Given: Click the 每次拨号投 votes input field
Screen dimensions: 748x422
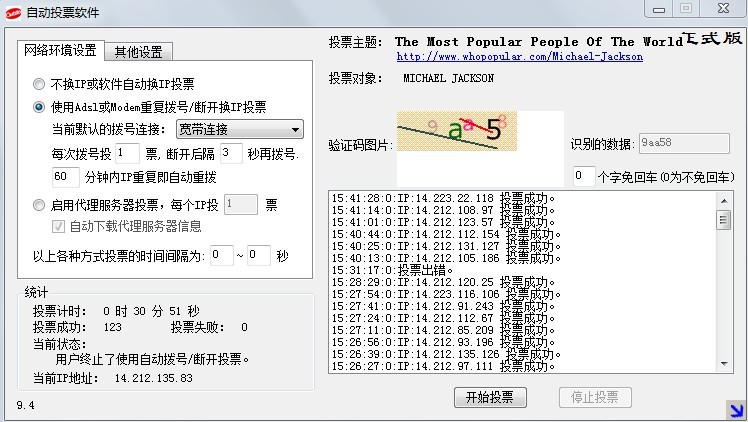Looking at the screenshot, I should [x=126, y=153].
